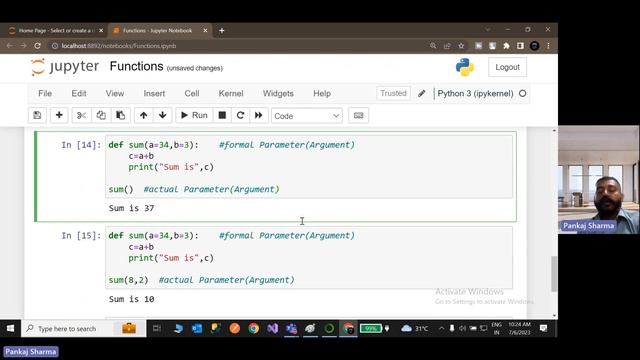Screen dimensions: 640x360
Task: Click the weather 31°C taskbar widget
Action: pos(414,328)
